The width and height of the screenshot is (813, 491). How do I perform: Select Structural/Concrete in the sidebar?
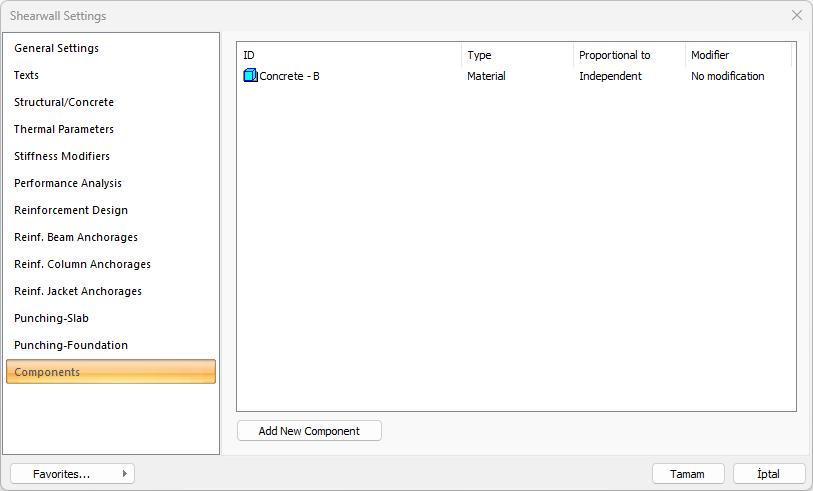64,102
